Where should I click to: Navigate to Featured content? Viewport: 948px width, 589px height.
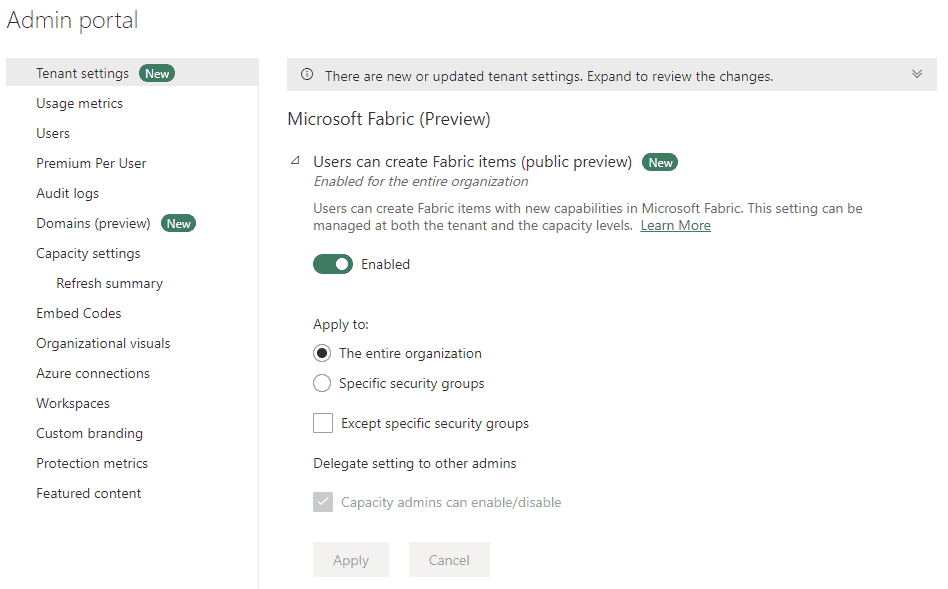tap(88, 493)
